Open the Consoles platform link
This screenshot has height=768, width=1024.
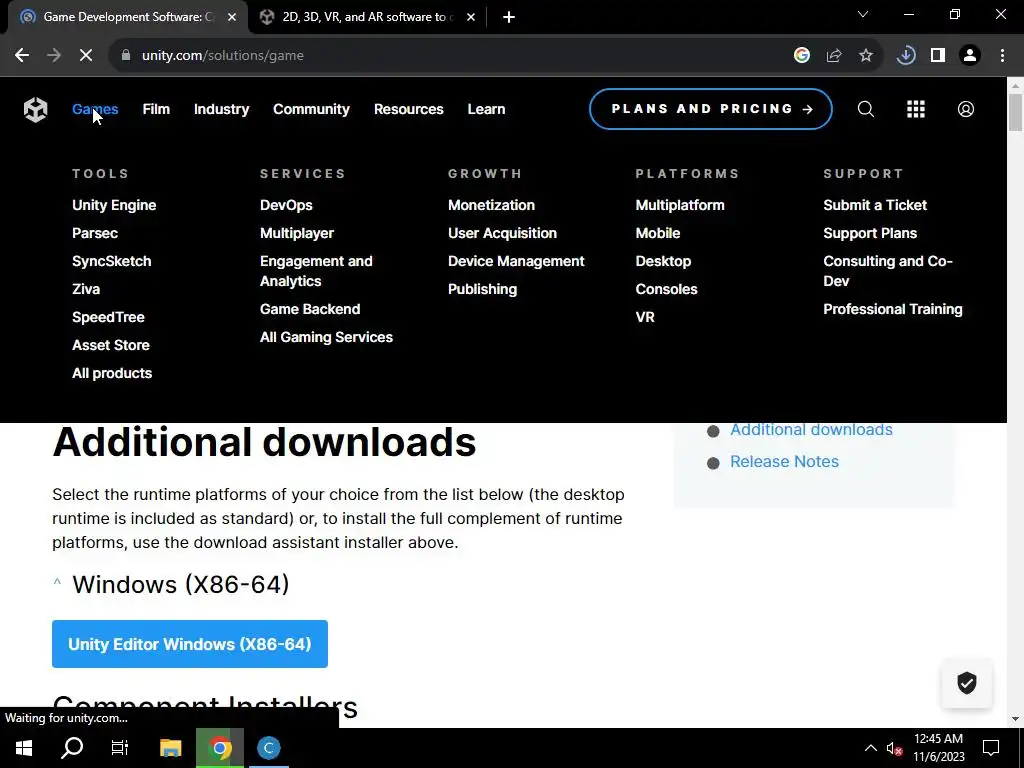tap(666, 289)
